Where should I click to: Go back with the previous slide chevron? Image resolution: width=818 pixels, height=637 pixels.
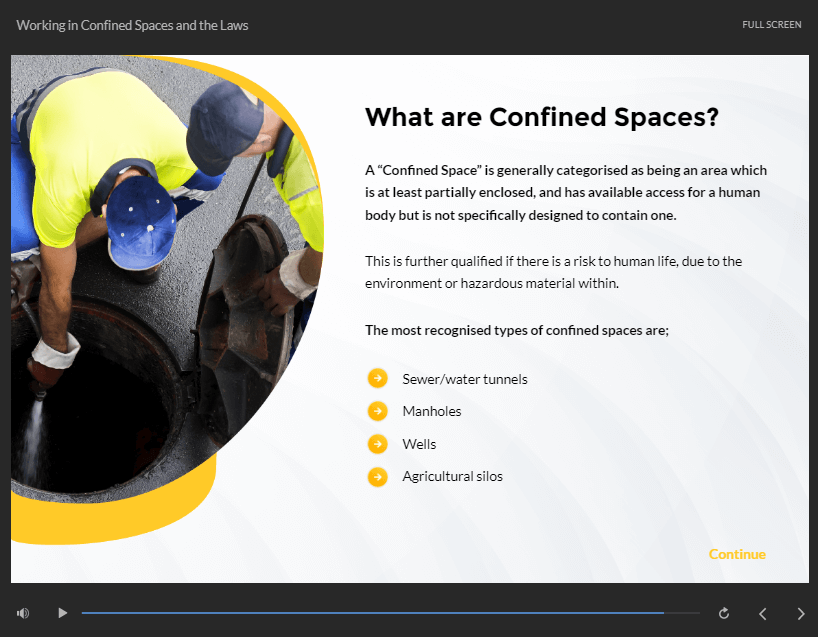pyautogui.click(x=762, y=612)
